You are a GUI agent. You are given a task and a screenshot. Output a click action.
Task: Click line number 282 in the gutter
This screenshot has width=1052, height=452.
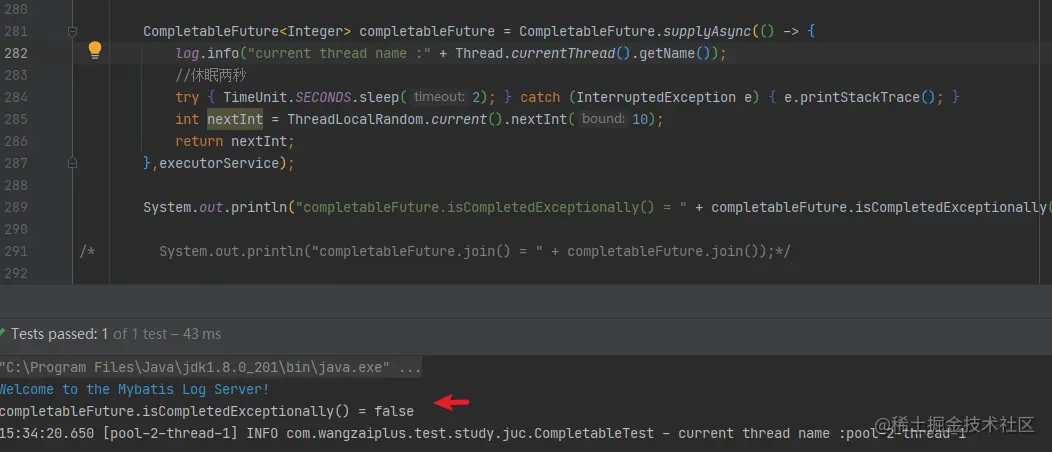[15, 54]
